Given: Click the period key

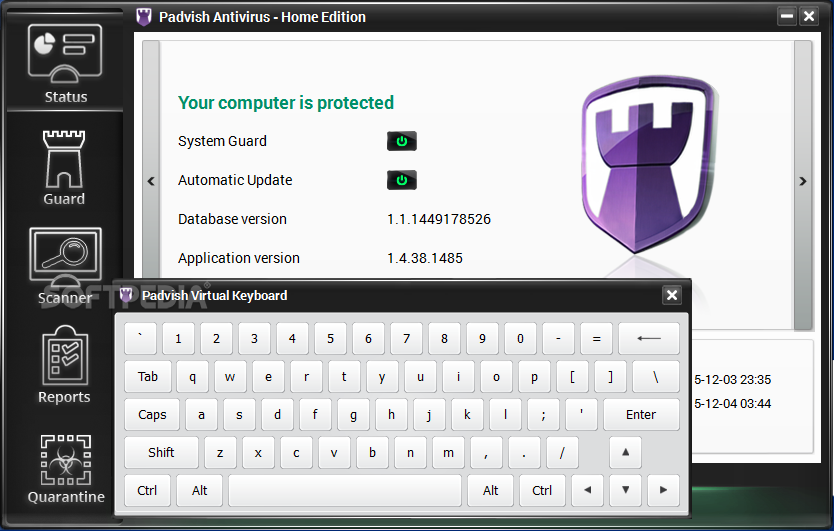Looking at the screenshot, I should (524, 453).
